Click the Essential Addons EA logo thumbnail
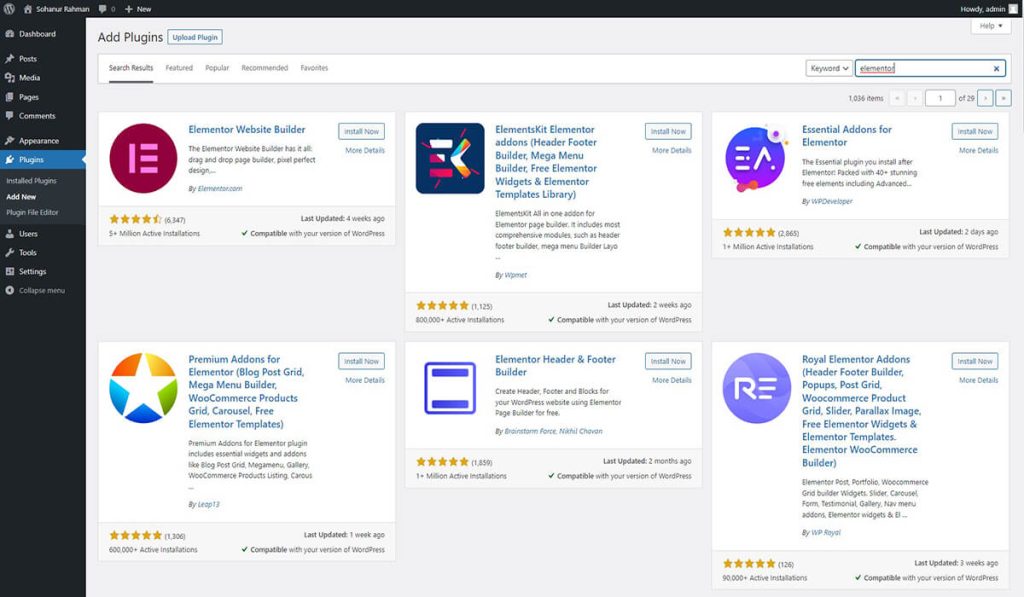 [756, 158]
